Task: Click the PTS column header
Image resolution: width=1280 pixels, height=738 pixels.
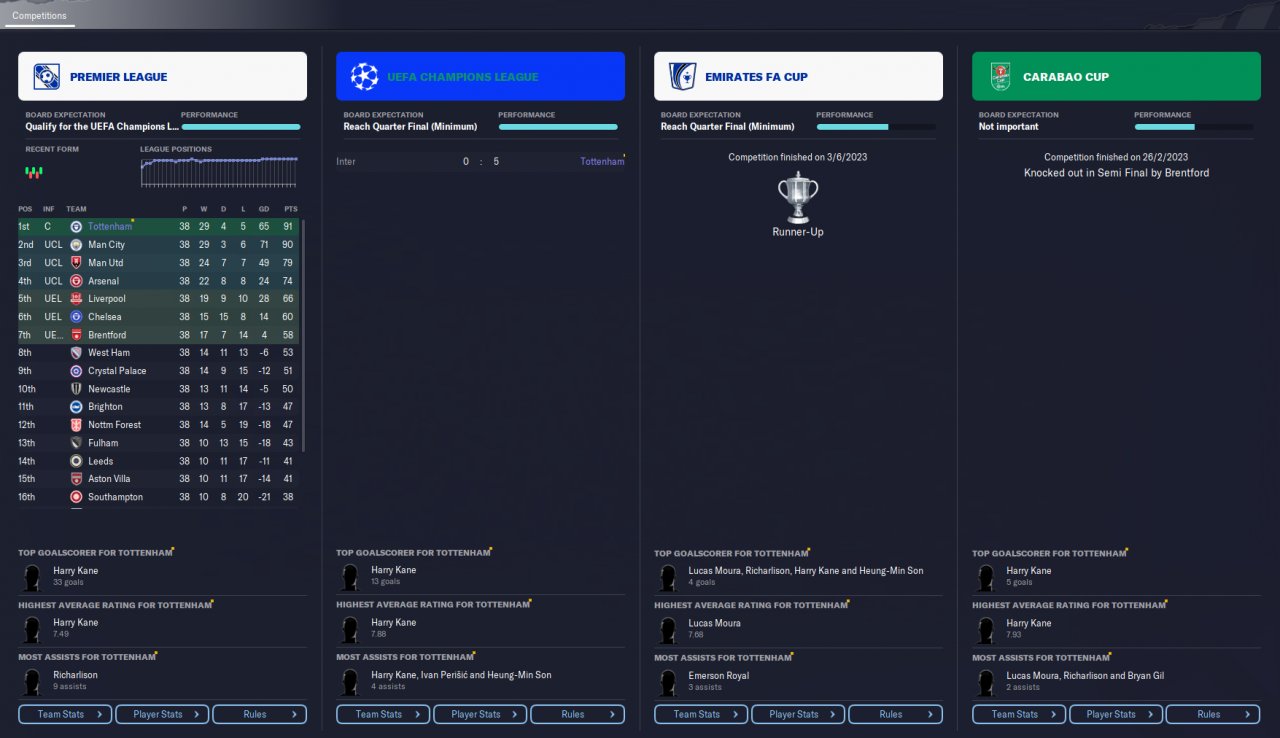Action: click(x=290, y=209)
